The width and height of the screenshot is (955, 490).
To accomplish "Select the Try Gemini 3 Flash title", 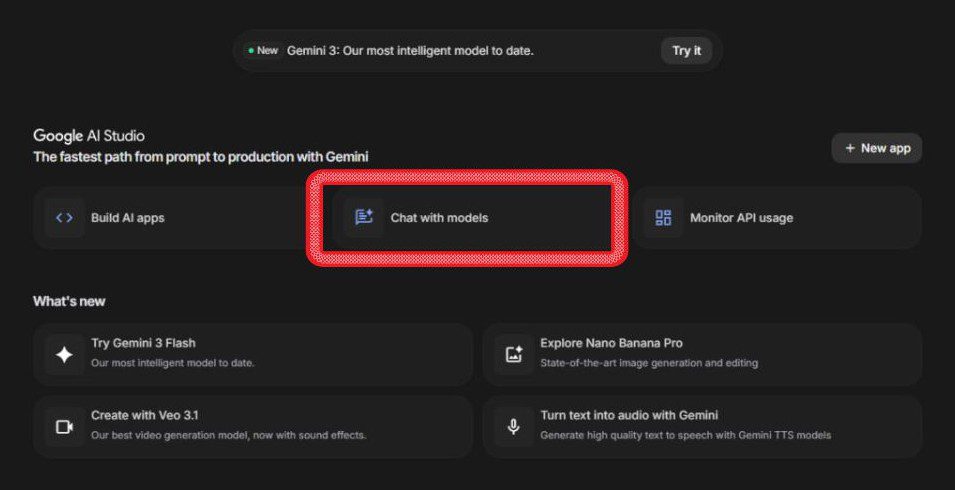I will point(143,343).
